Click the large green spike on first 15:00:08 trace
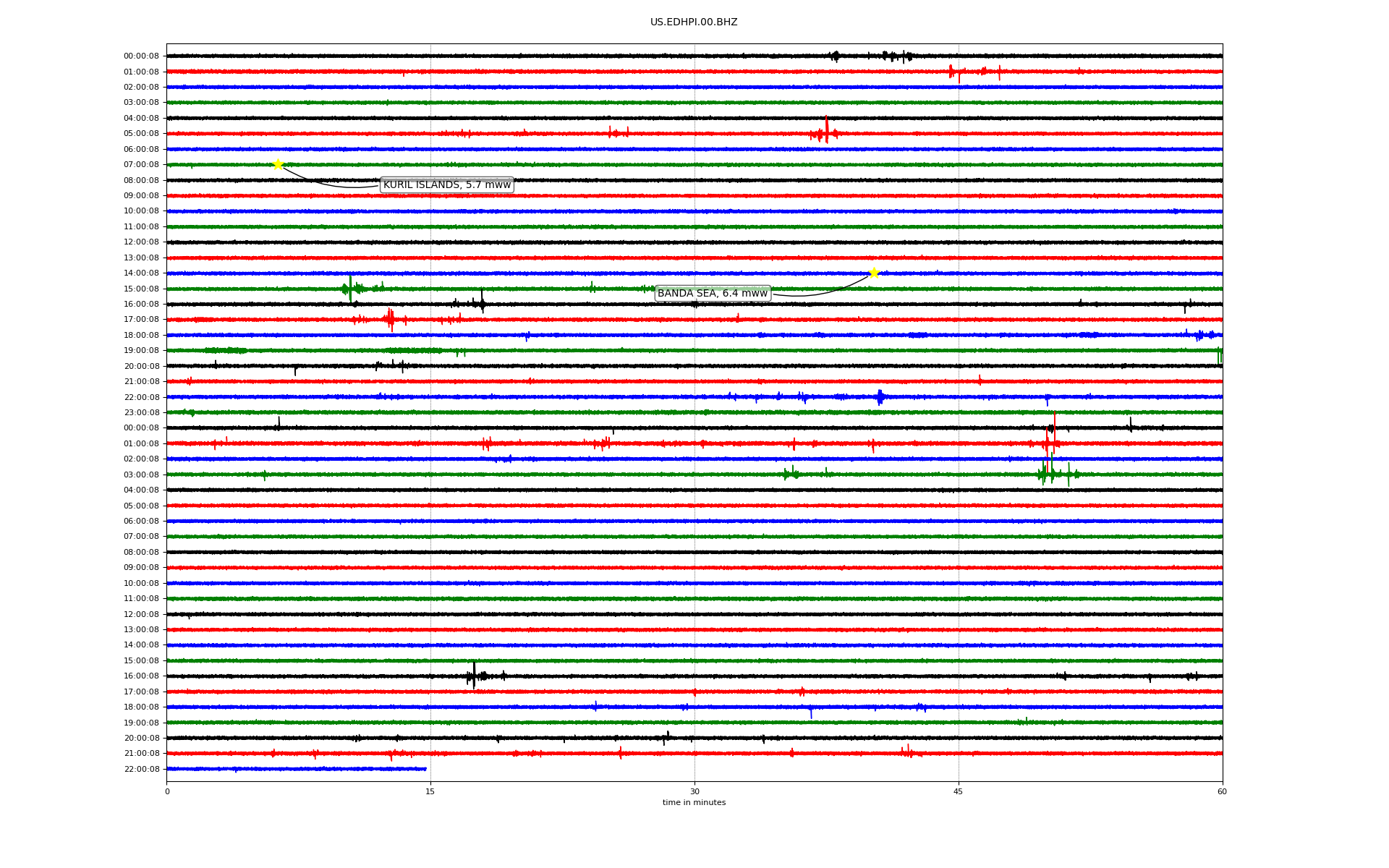 (x=350, y=288)
